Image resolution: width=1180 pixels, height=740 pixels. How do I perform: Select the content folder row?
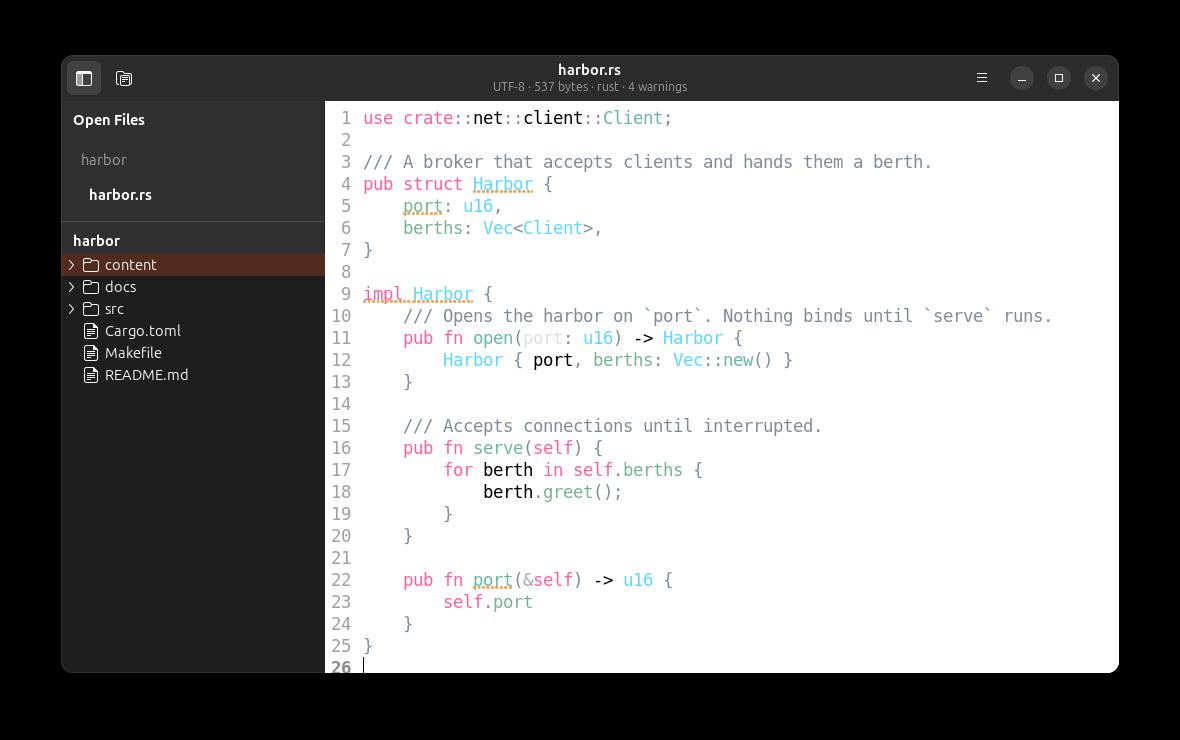point(193,265)
